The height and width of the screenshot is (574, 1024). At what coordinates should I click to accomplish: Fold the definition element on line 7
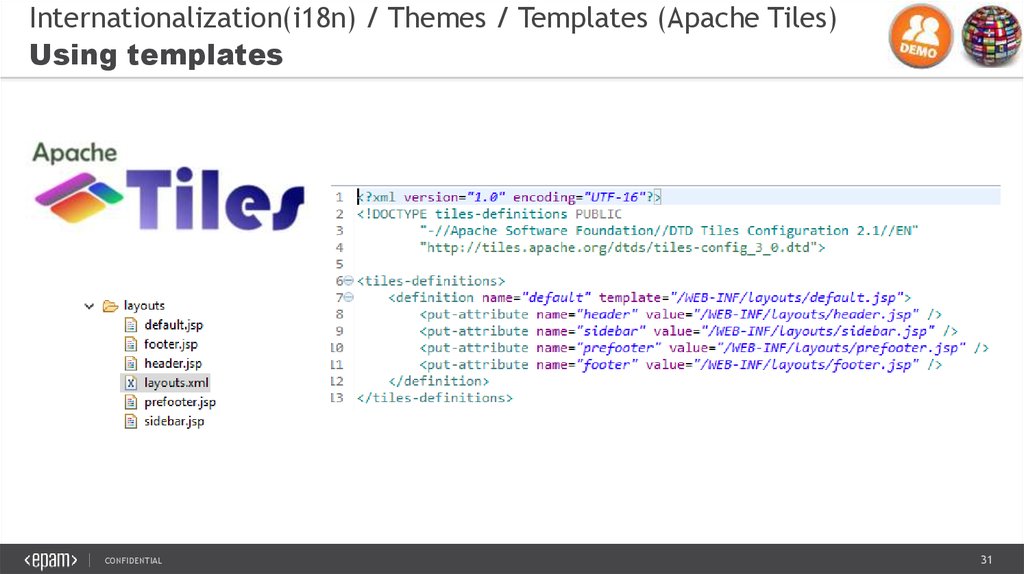[348, 298]
